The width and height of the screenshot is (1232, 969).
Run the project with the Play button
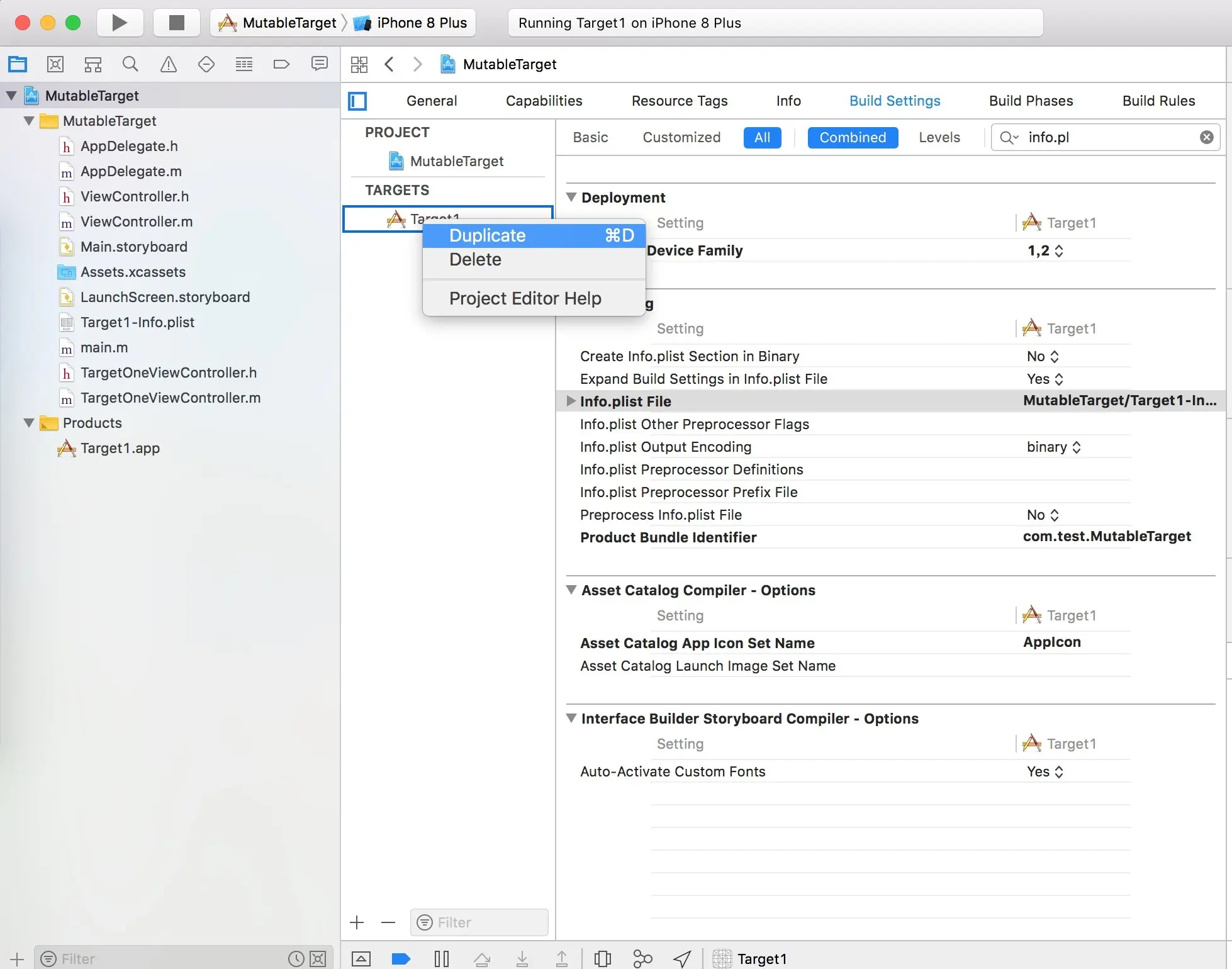tap(120, 23)
